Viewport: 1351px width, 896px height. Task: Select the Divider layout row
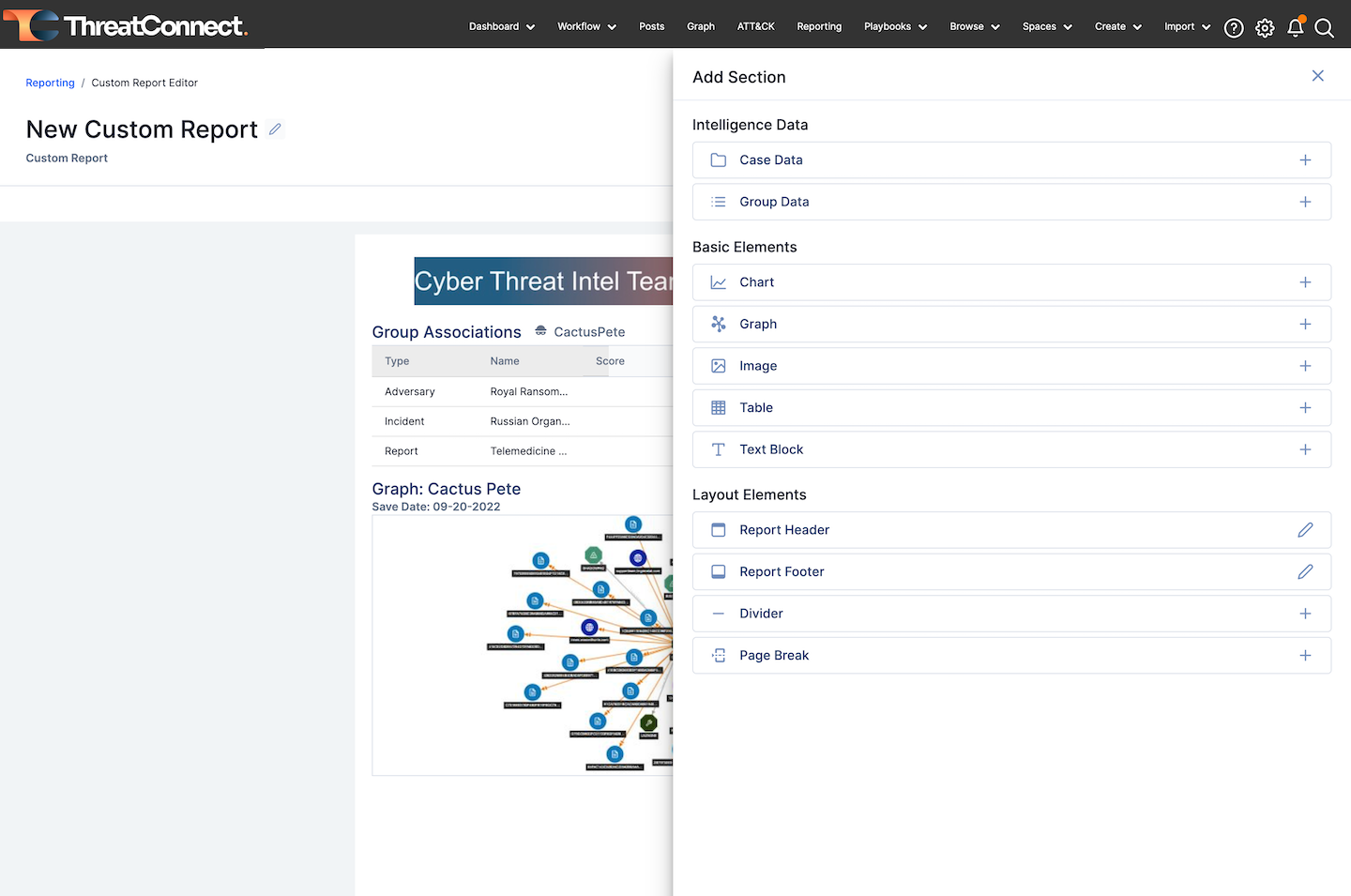click(1011, 614)
